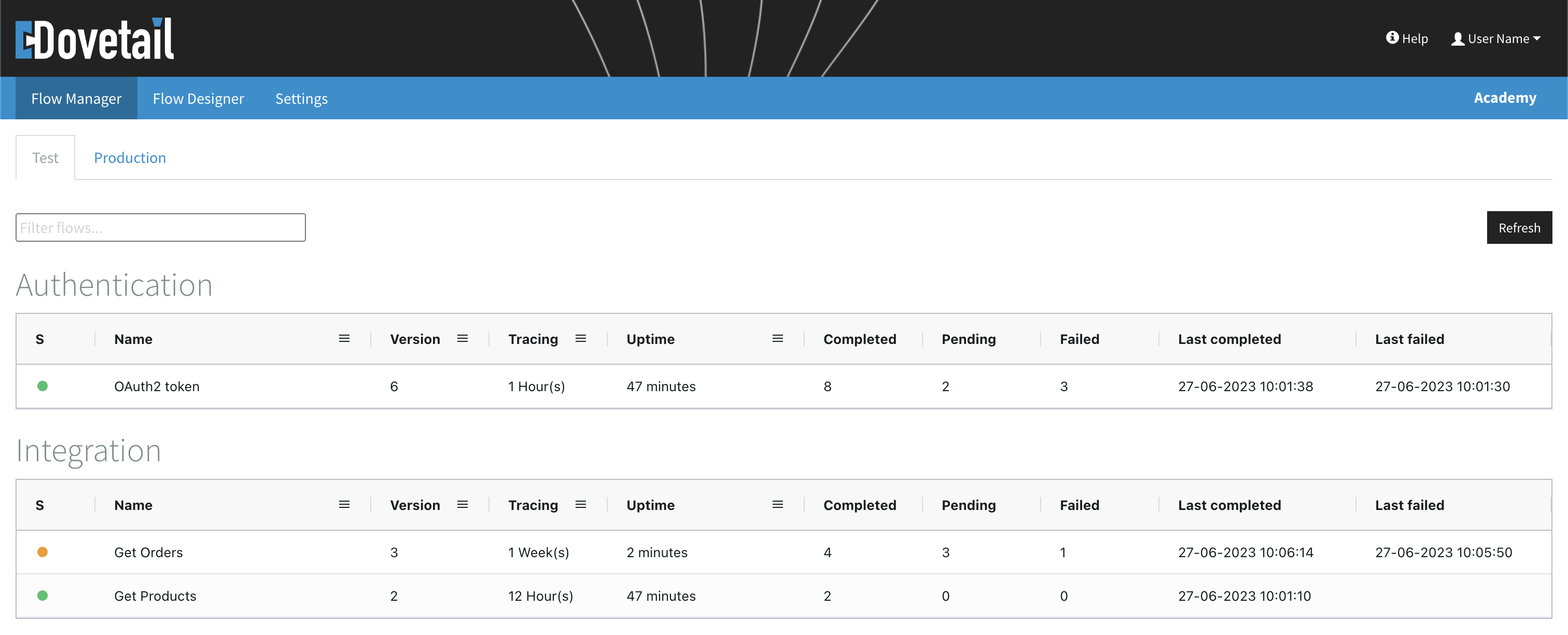
Task: Click the S status header in Integration table
Action: (39, 505)
